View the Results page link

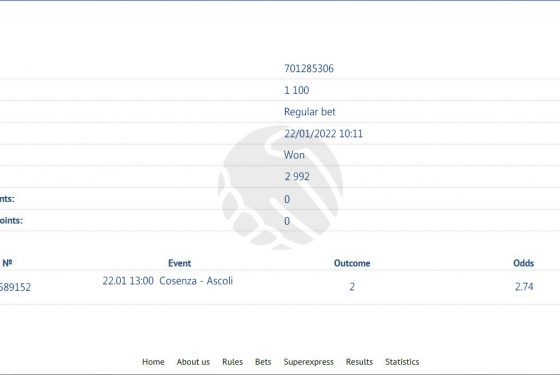359,362
